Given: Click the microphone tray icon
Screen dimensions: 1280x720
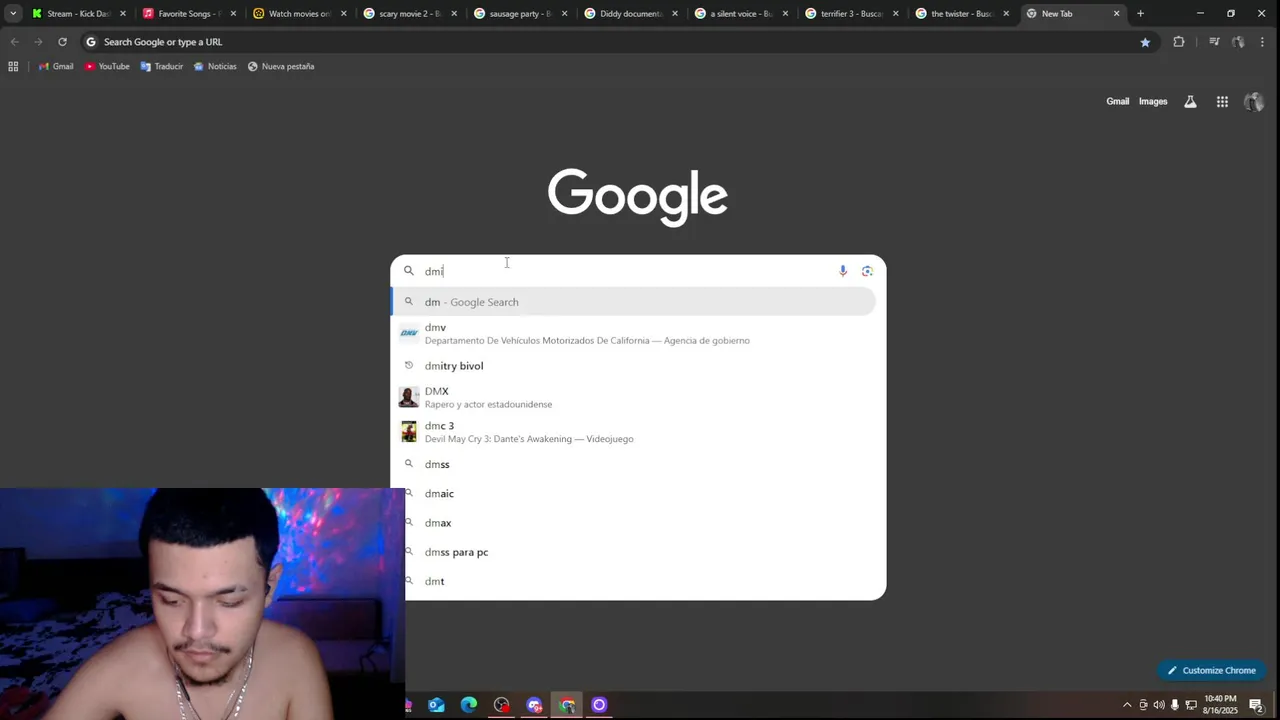Looking at the screenshot, I should click(x=1175, y=705).
